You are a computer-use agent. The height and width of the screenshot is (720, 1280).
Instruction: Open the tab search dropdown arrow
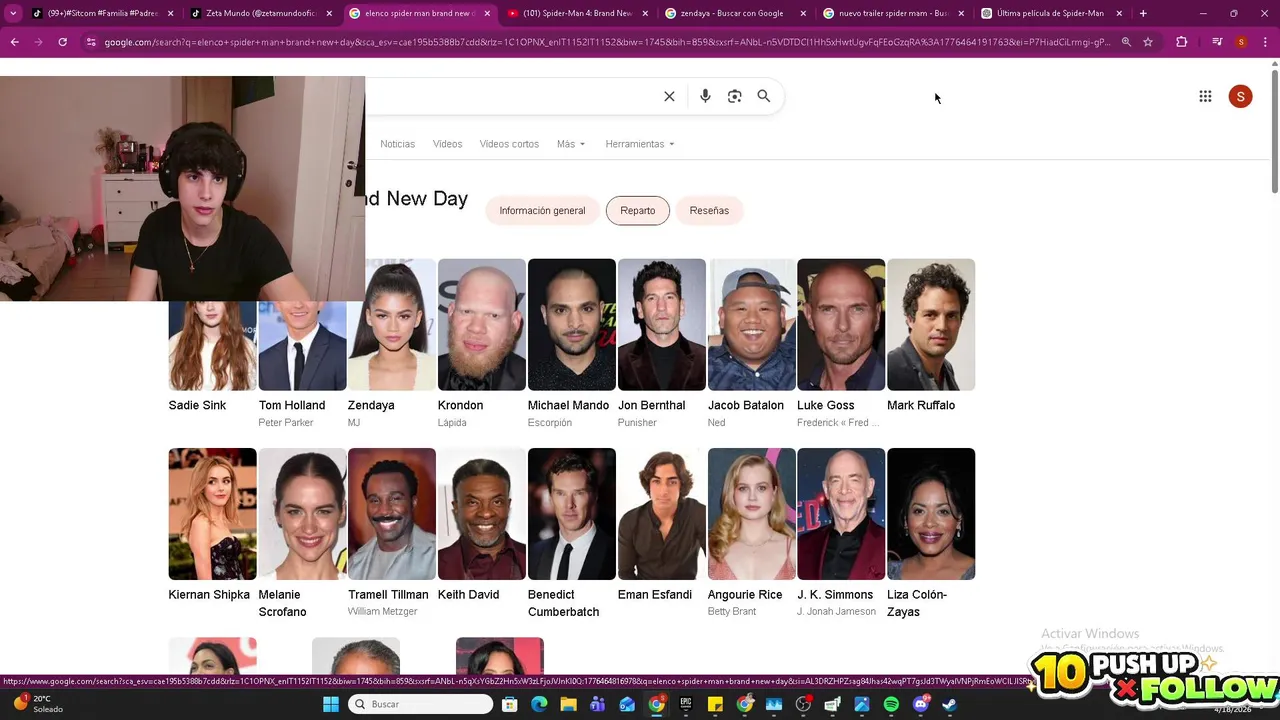point(13,13)
